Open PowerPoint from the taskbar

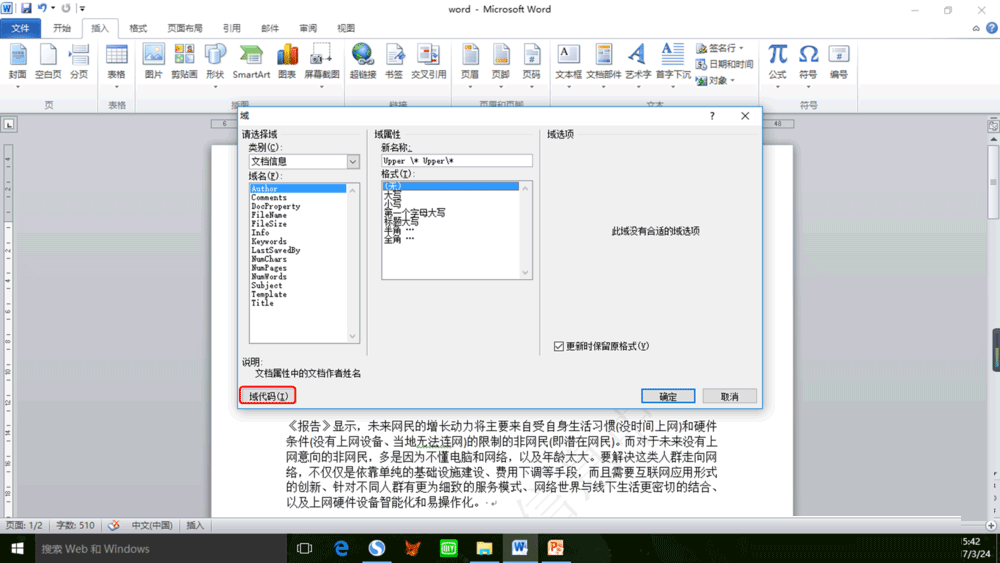(555, 548)
